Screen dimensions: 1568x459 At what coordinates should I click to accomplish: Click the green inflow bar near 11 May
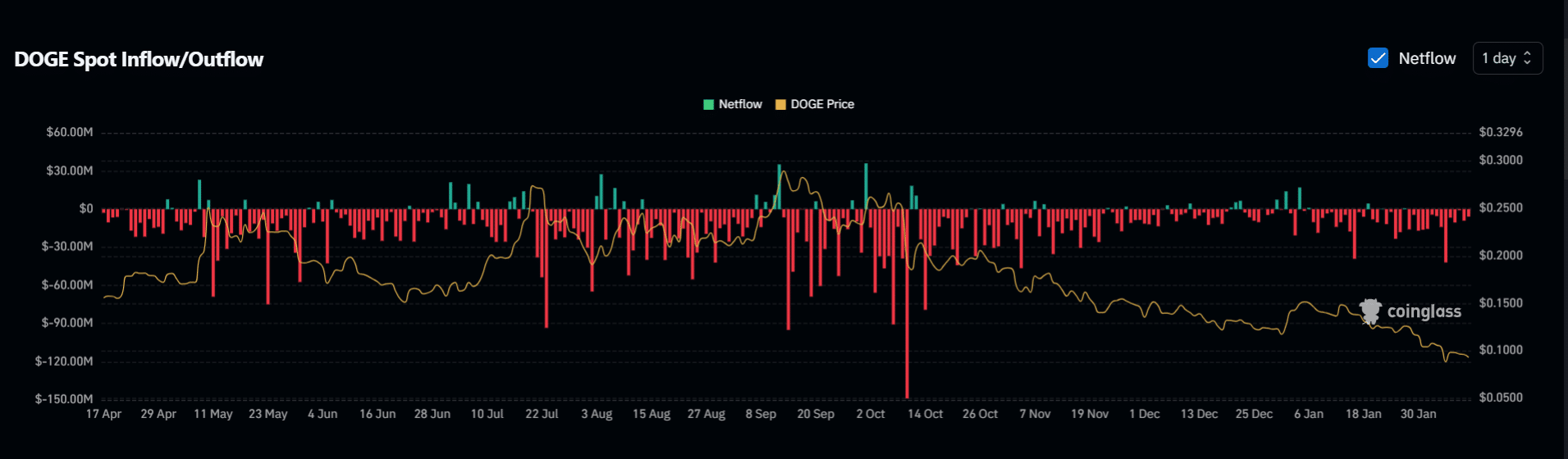coord(199,194)
